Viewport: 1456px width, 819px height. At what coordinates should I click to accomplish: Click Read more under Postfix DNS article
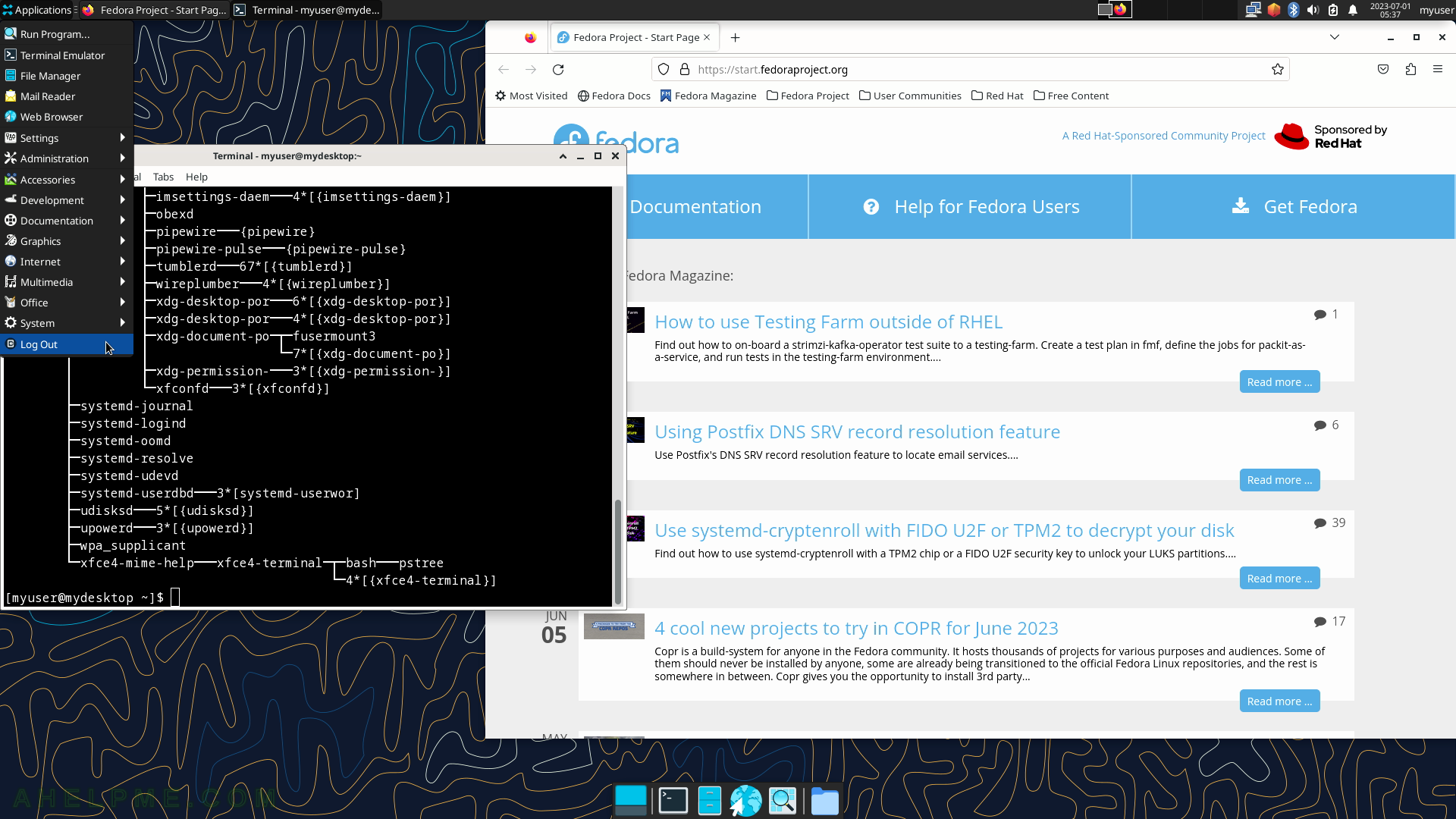click(1279, 480)
